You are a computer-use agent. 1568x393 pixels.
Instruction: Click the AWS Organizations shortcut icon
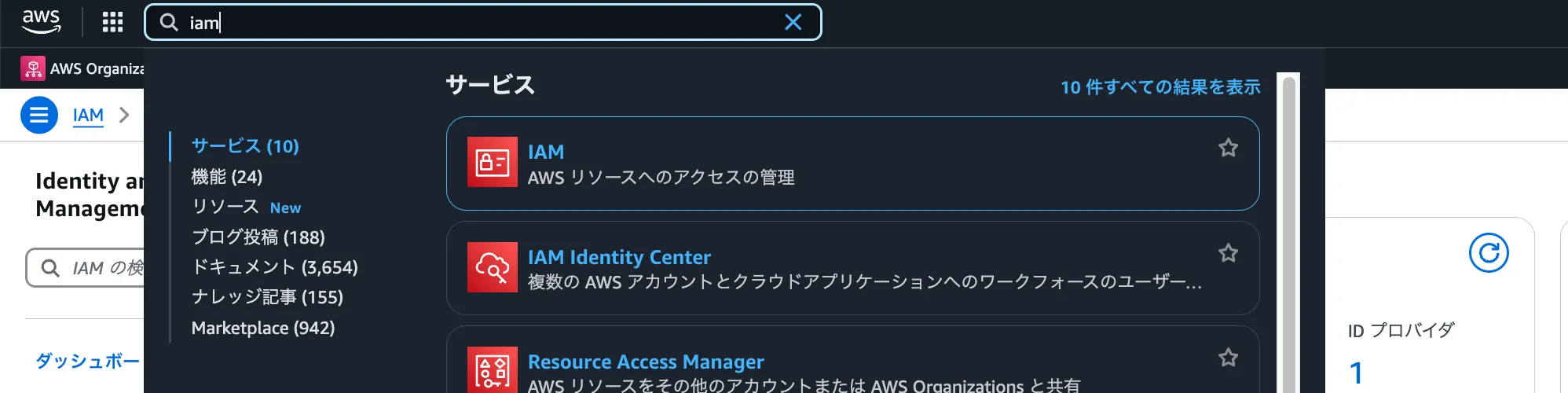pyautogui.click(x=33, y=68)
